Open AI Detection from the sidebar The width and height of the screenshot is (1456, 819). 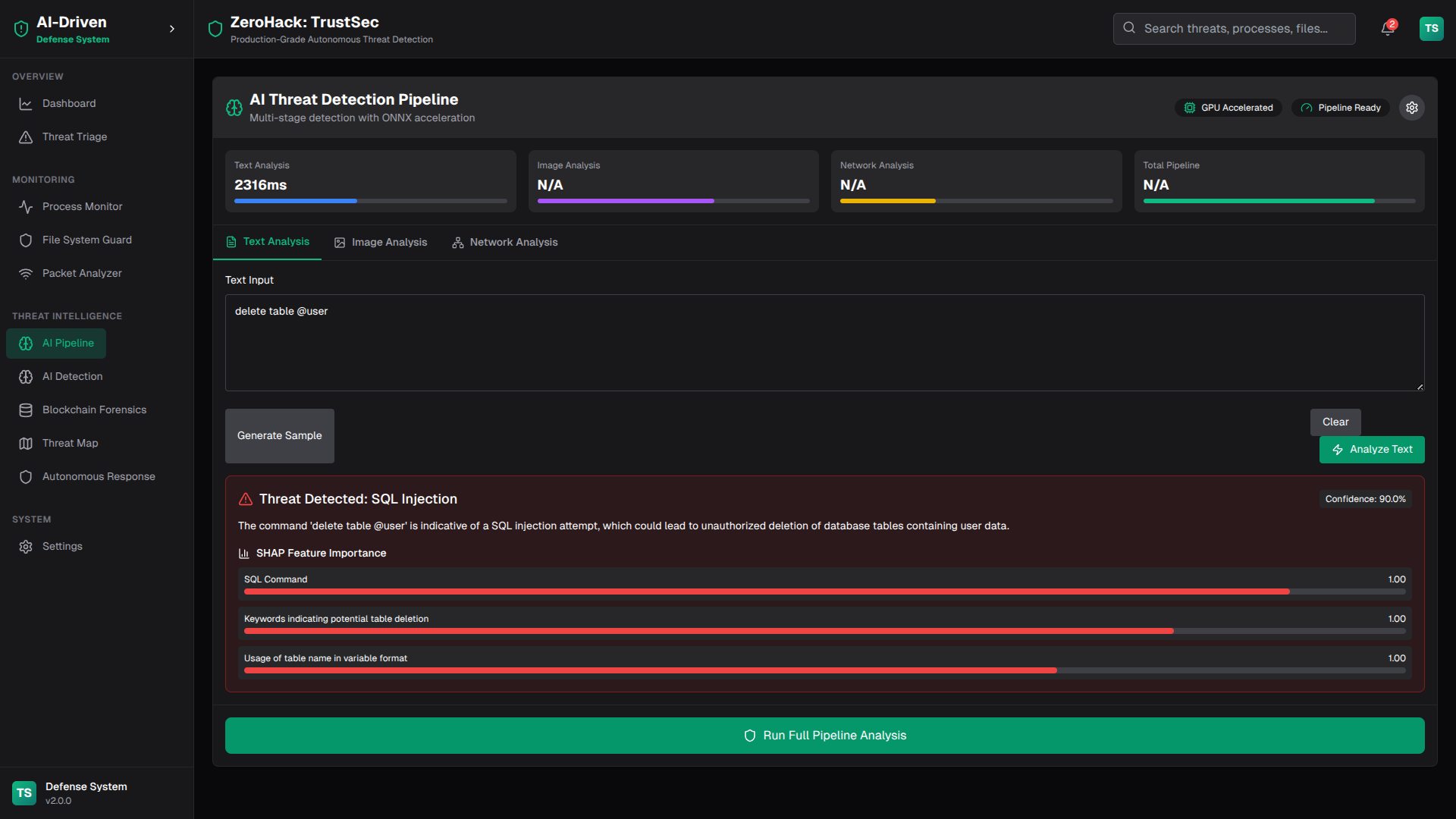[72, 376]
